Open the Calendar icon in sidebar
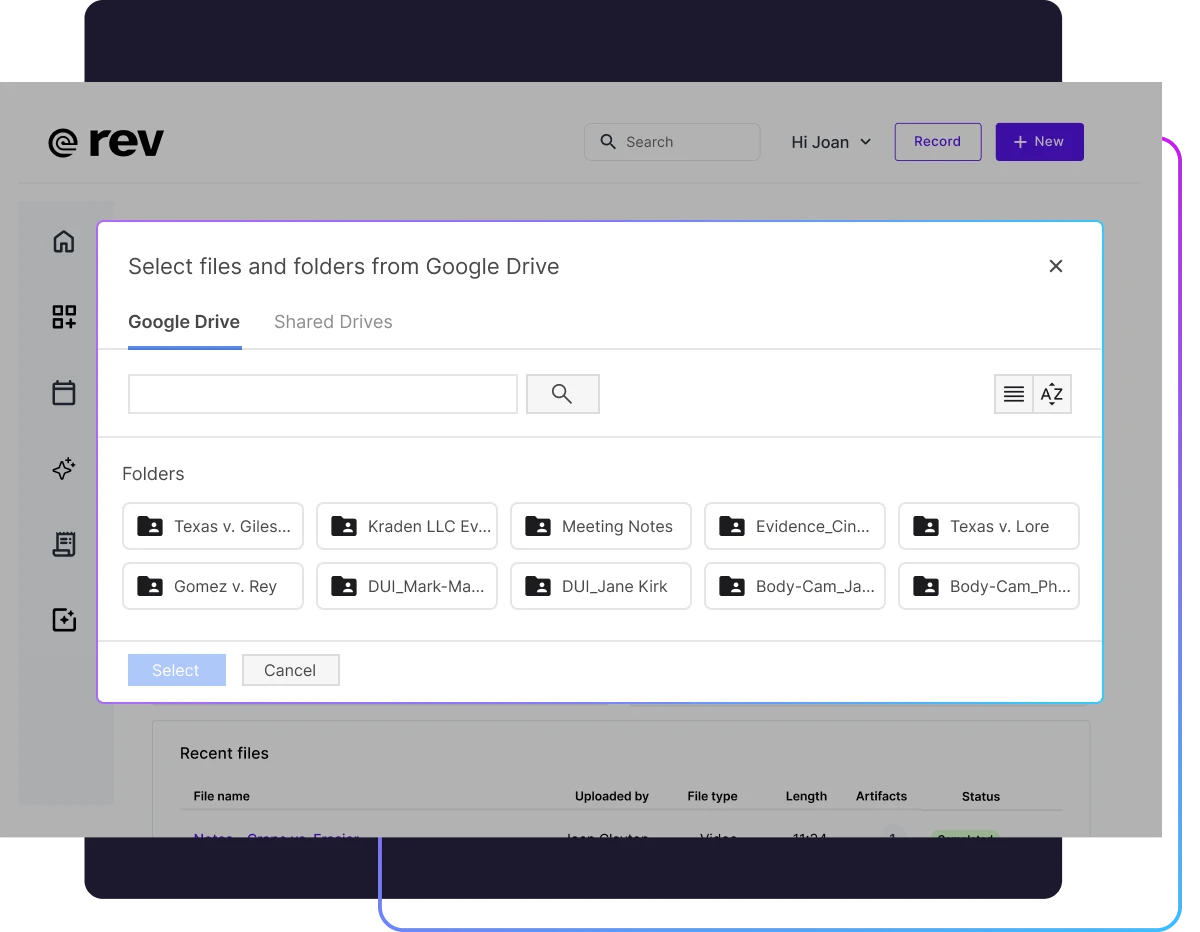The height and width of the screenshot is (932, 1200). tap(64, 392)
